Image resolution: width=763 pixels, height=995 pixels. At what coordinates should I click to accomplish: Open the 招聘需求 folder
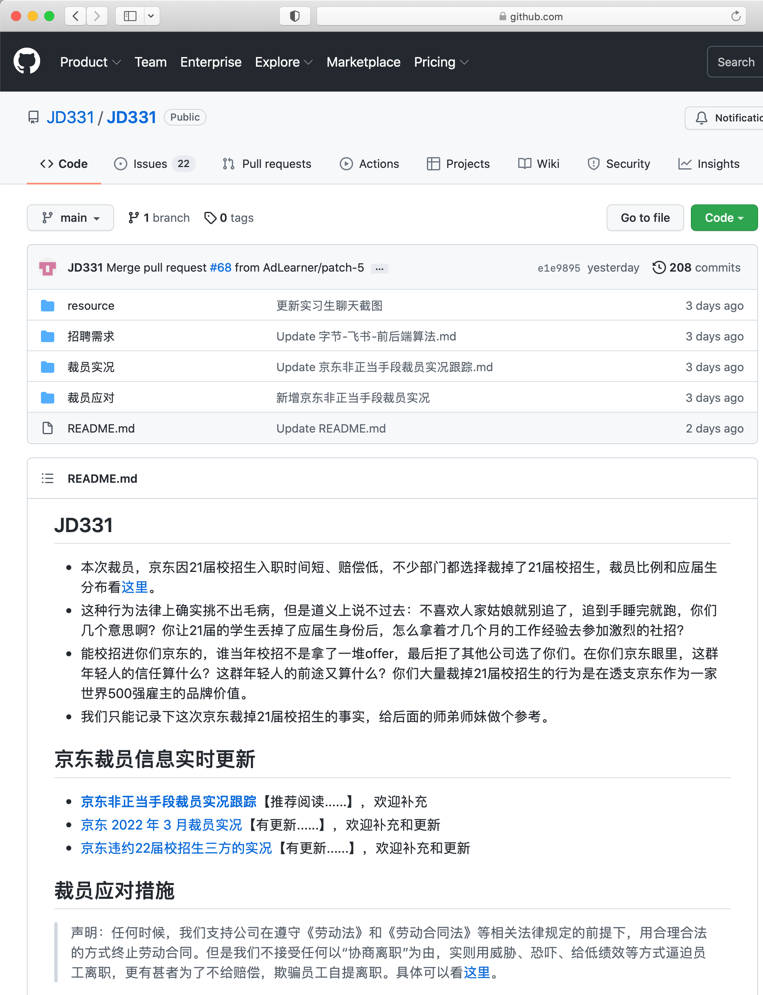91,336
